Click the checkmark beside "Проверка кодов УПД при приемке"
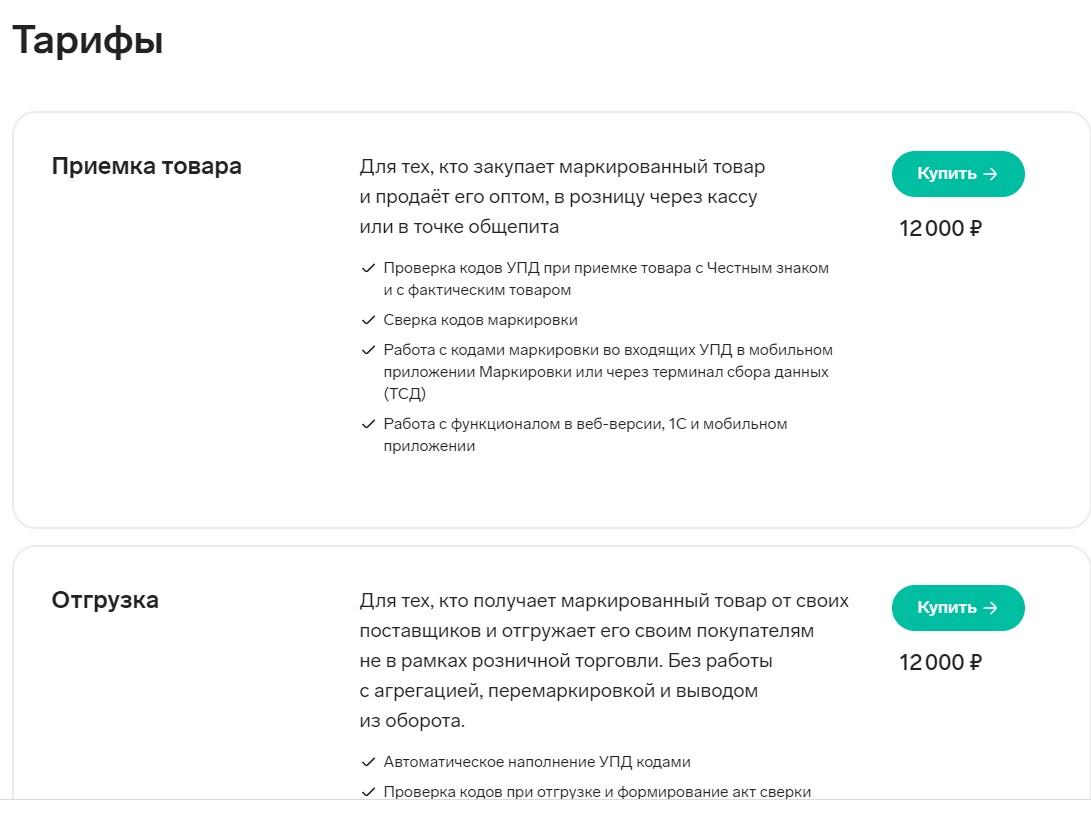This screenshot has height=826, width=1091. tap(368, 269)
